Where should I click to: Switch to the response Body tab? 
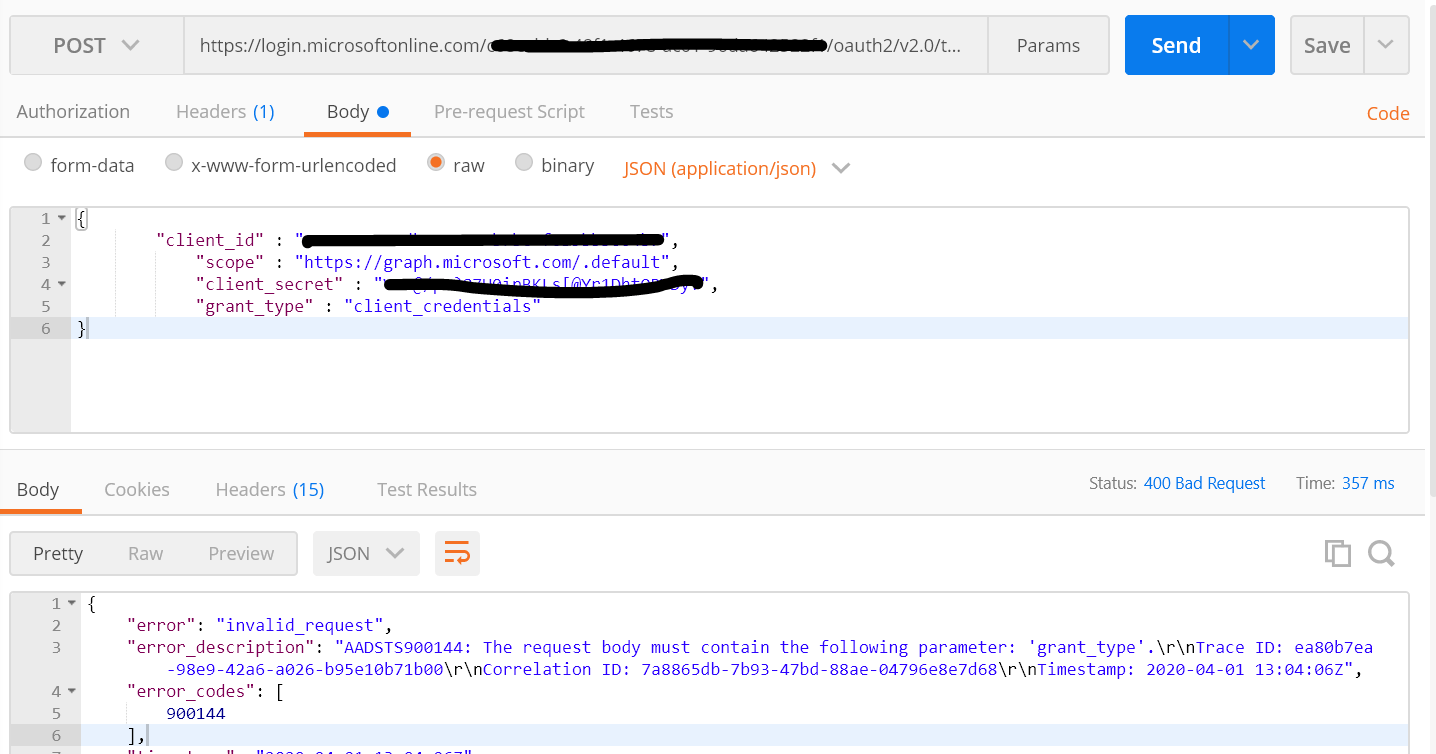pyautogui.click(x=38, y=489)
